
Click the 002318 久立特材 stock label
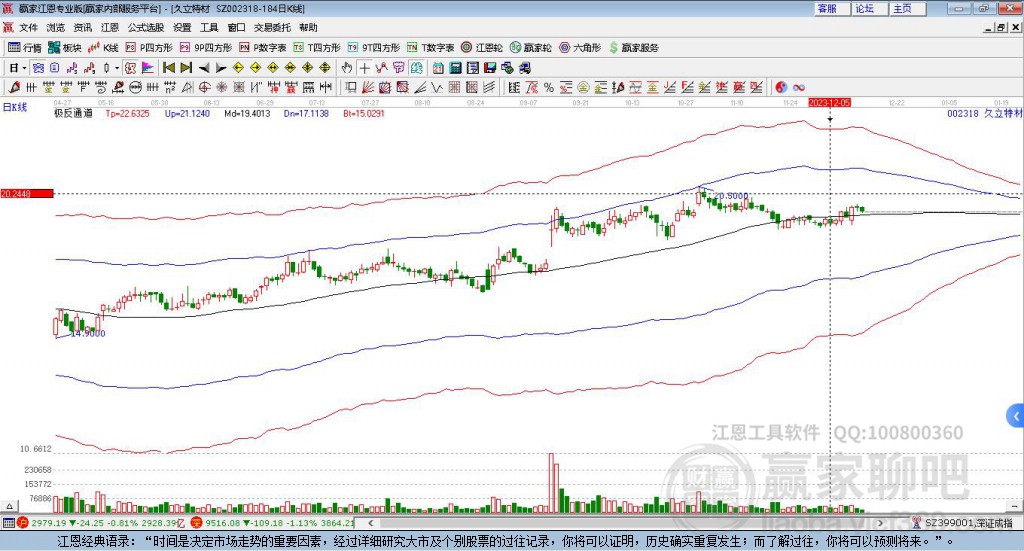coord(985,113)
